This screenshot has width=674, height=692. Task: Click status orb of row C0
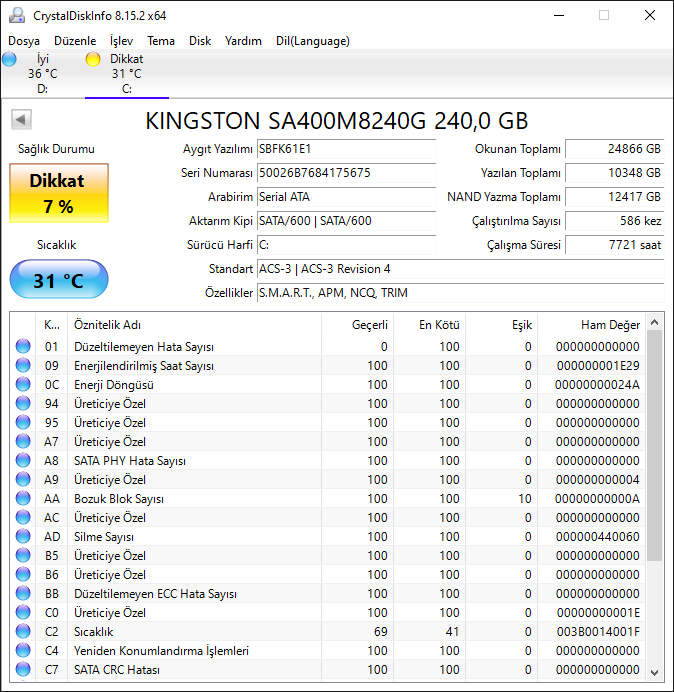click(23, 612)
